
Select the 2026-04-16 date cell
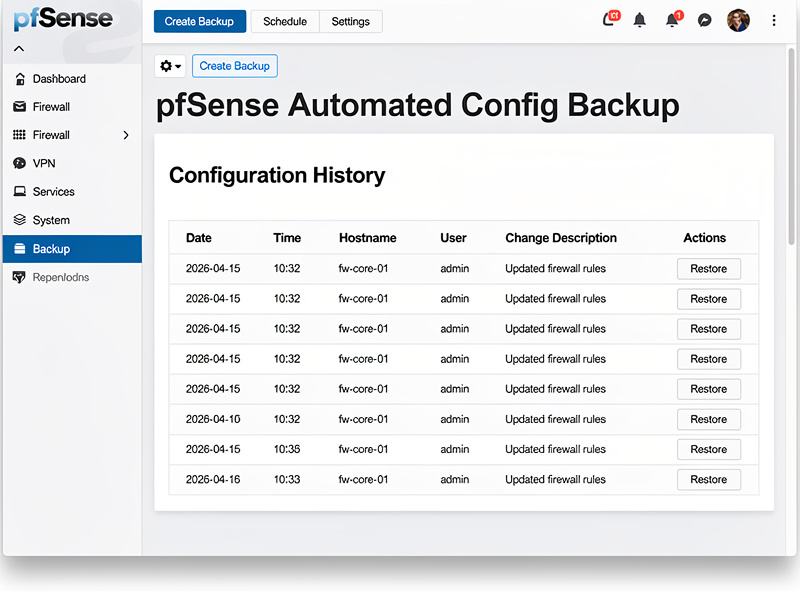tap(213, 480)
